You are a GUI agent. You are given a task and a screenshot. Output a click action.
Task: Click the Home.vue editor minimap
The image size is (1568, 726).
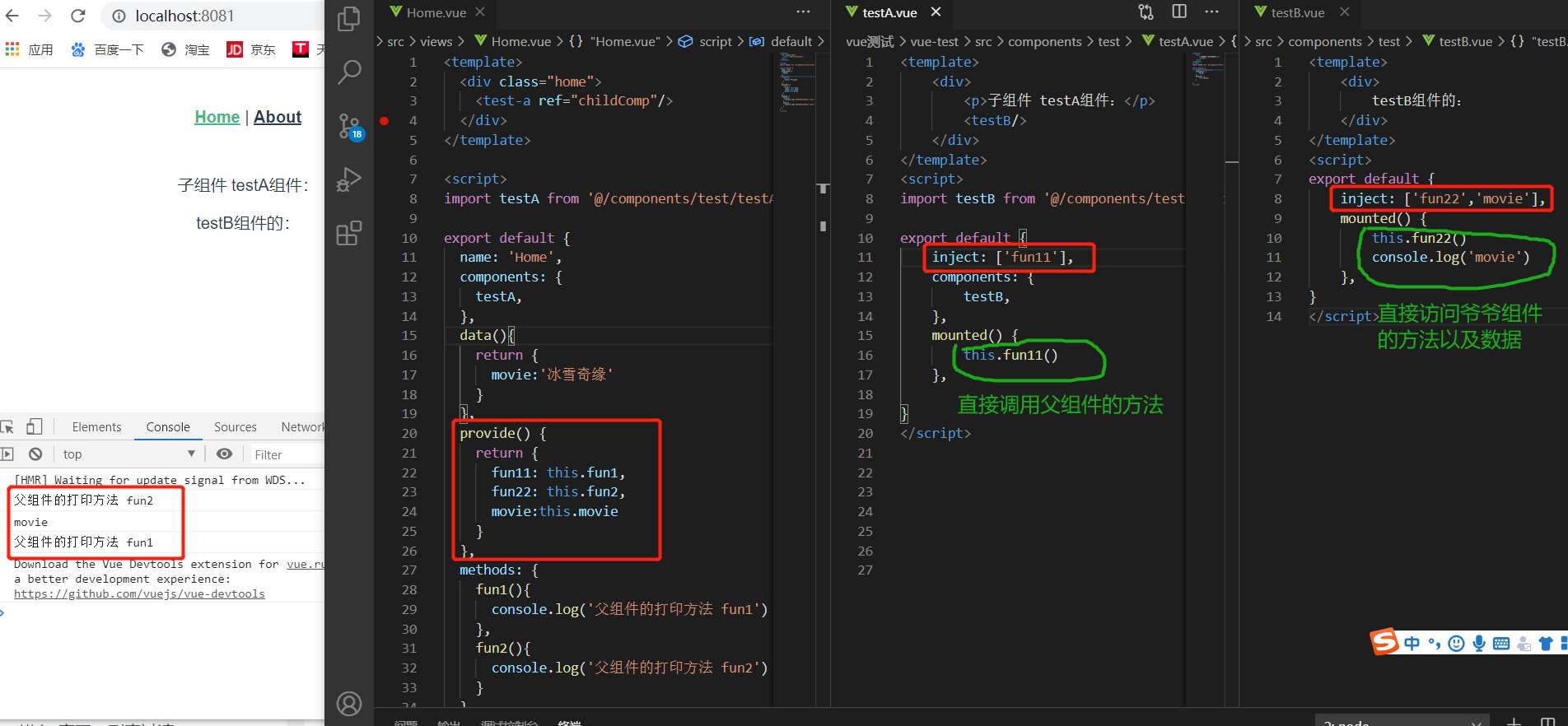(x=796, y=82)
